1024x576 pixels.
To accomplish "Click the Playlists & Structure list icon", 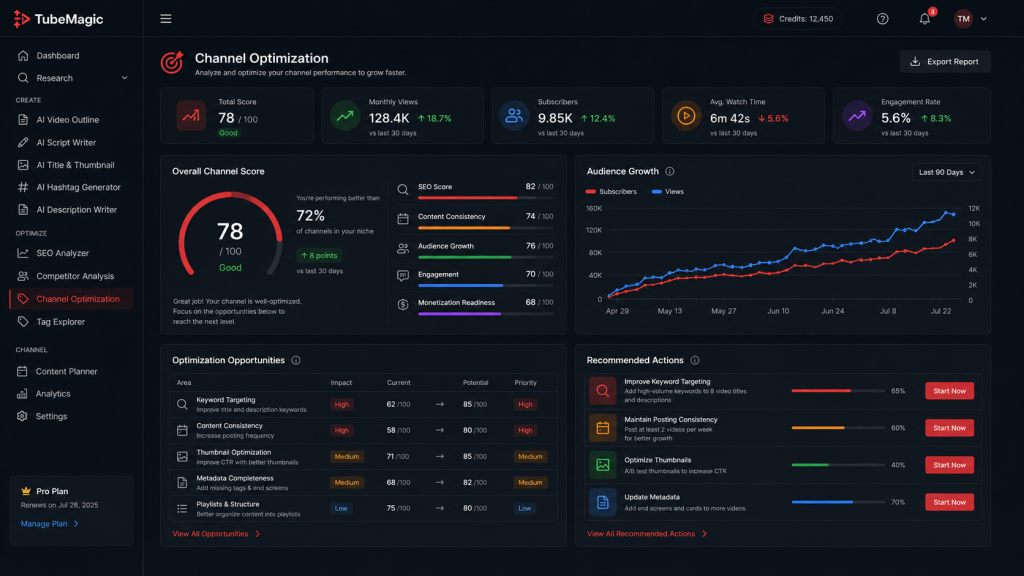I will click(x=182, y=508).
